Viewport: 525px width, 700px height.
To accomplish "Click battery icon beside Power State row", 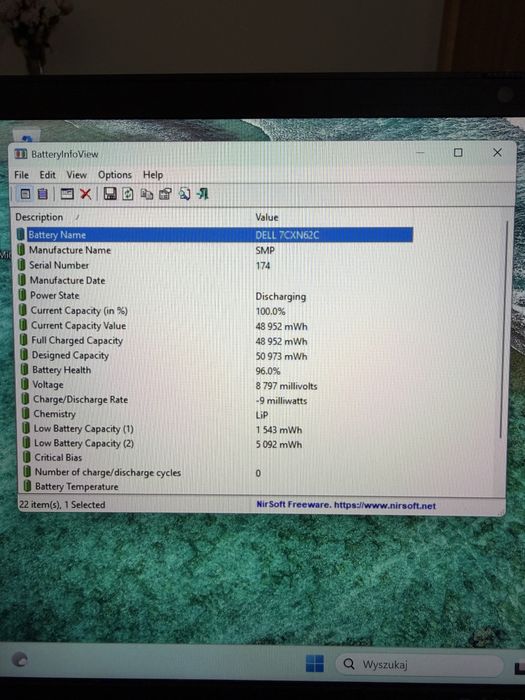I will (22, 295).
